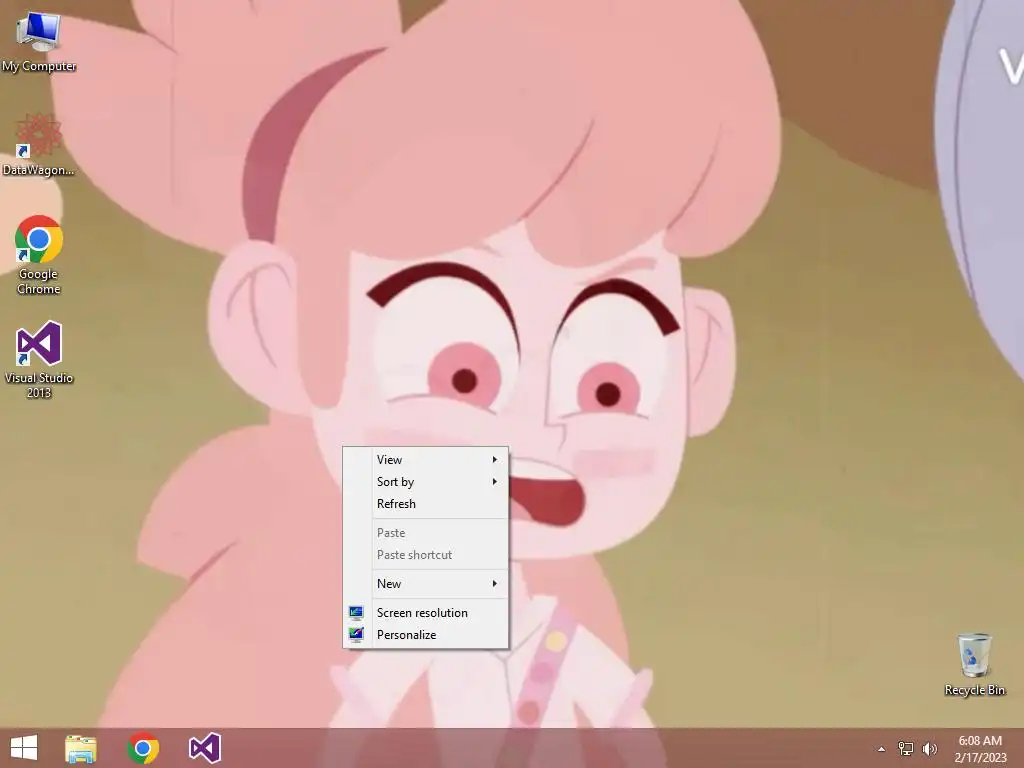Choose the Paste shortcut entry
1024x768 pixels.
(x=425, y=555)
